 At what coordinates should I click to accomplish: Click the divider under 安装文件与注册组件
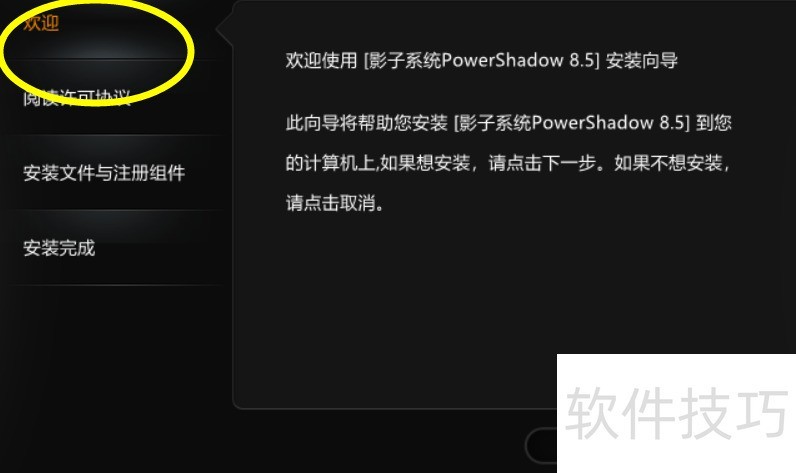tap(114, 210)
